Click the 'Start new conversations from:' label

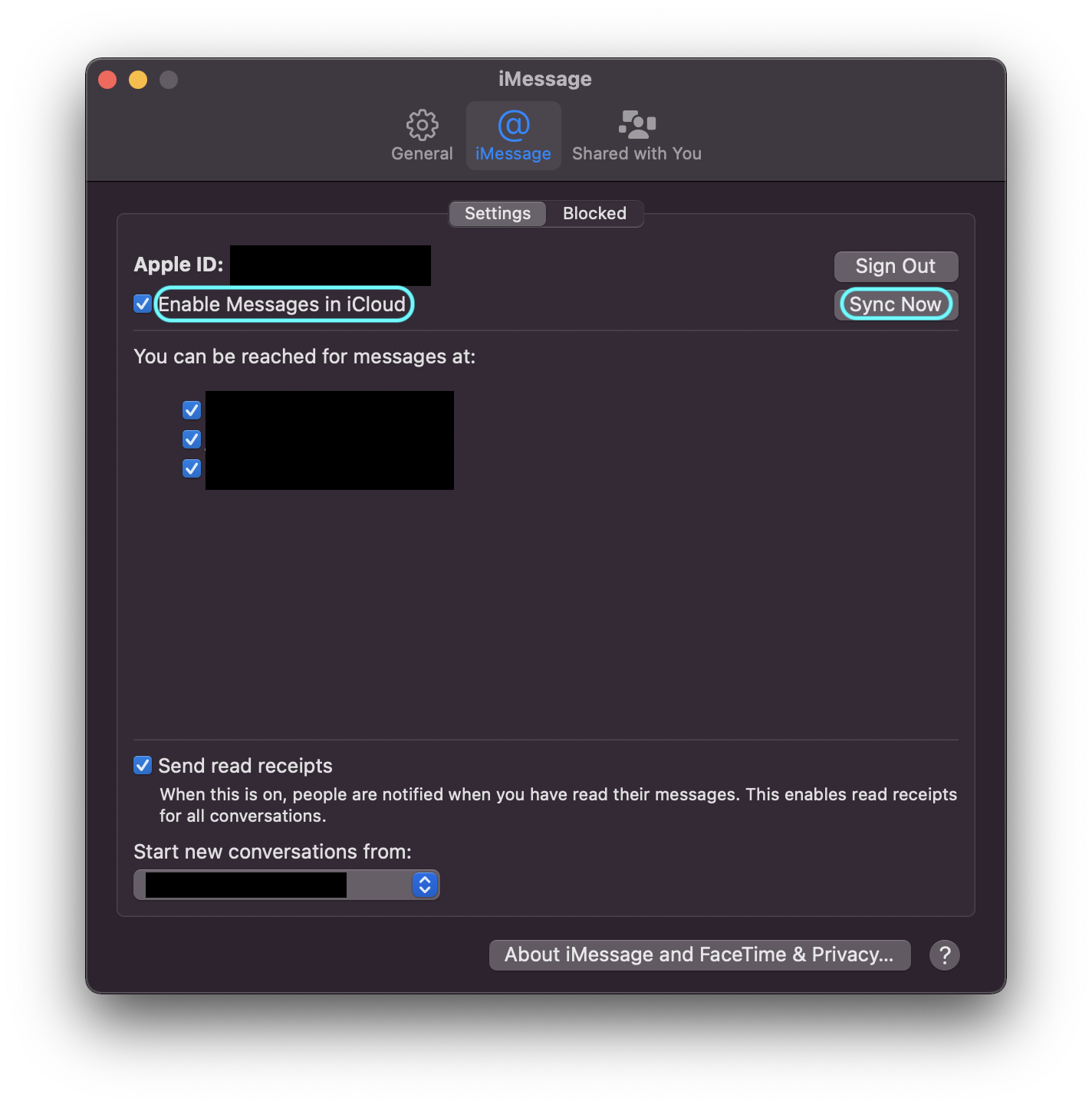coord(272,852)
